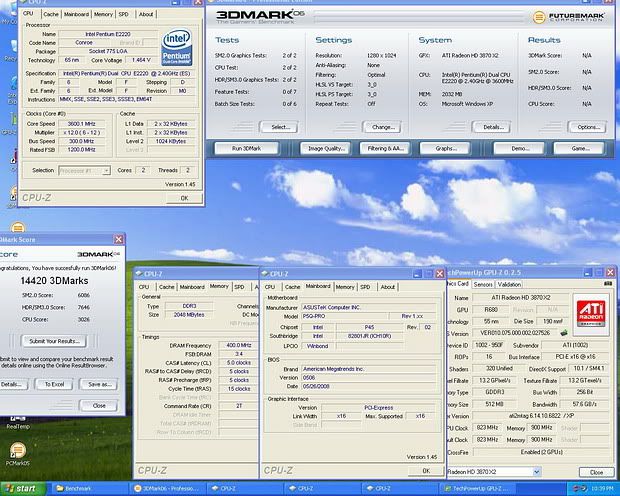
Task: Minimize the CPU-Z Mainboard window
Action: click(x=417, y=274)
